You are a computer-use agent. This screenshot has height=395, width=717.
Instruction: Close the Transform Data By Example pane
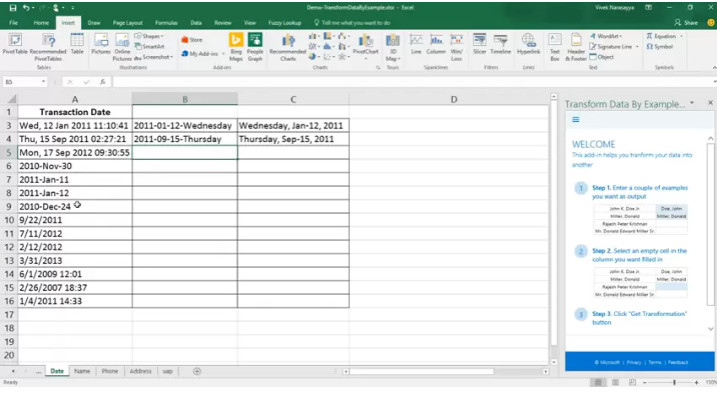(x=710, y=103)
